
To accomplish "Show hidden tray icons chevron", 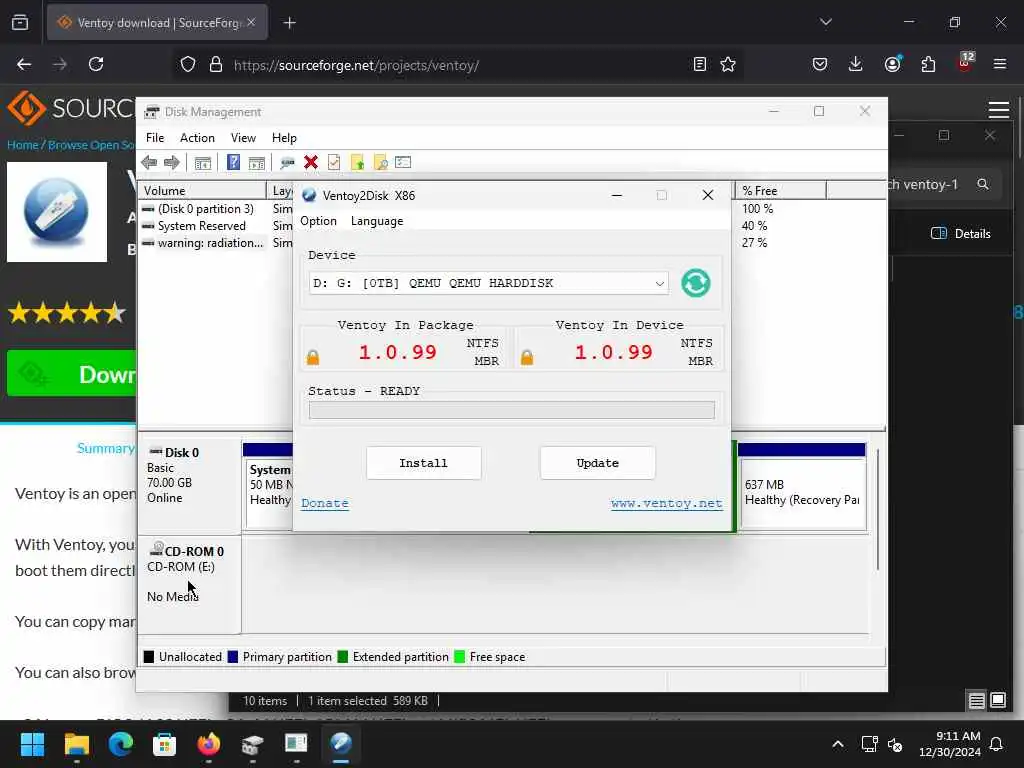I will [838, 744].
